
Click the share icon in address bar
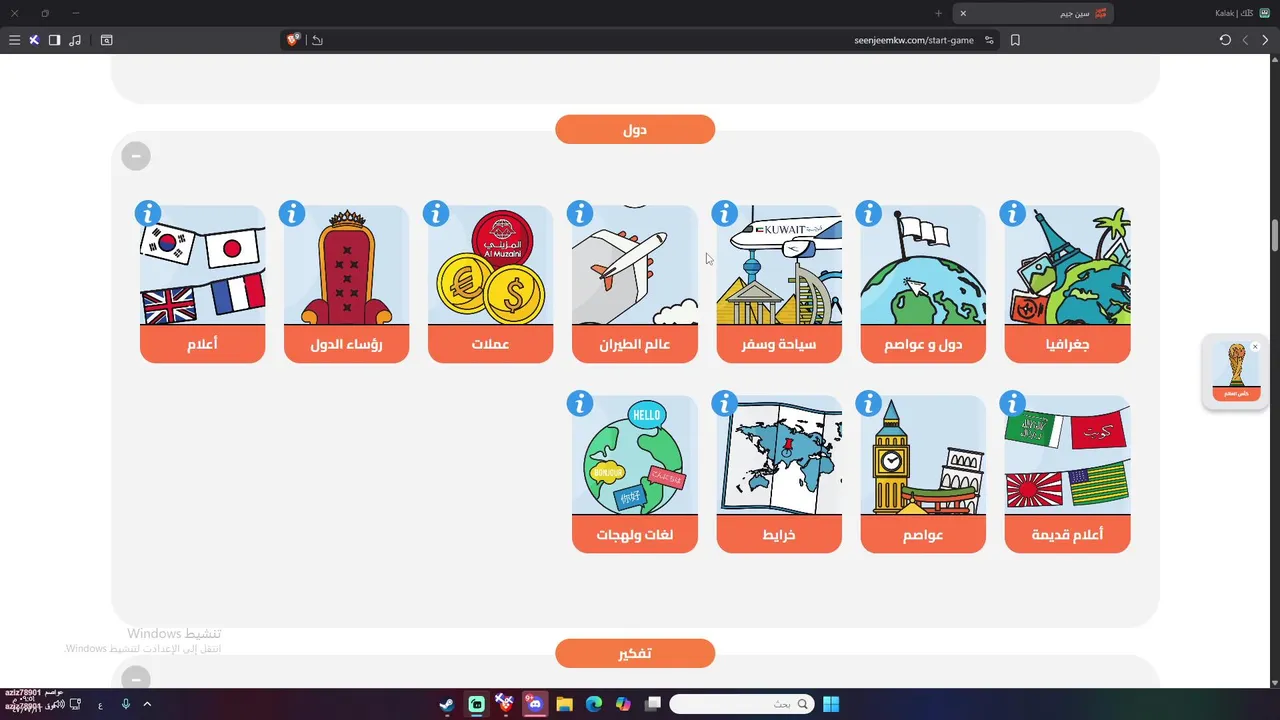coord(317,40)
